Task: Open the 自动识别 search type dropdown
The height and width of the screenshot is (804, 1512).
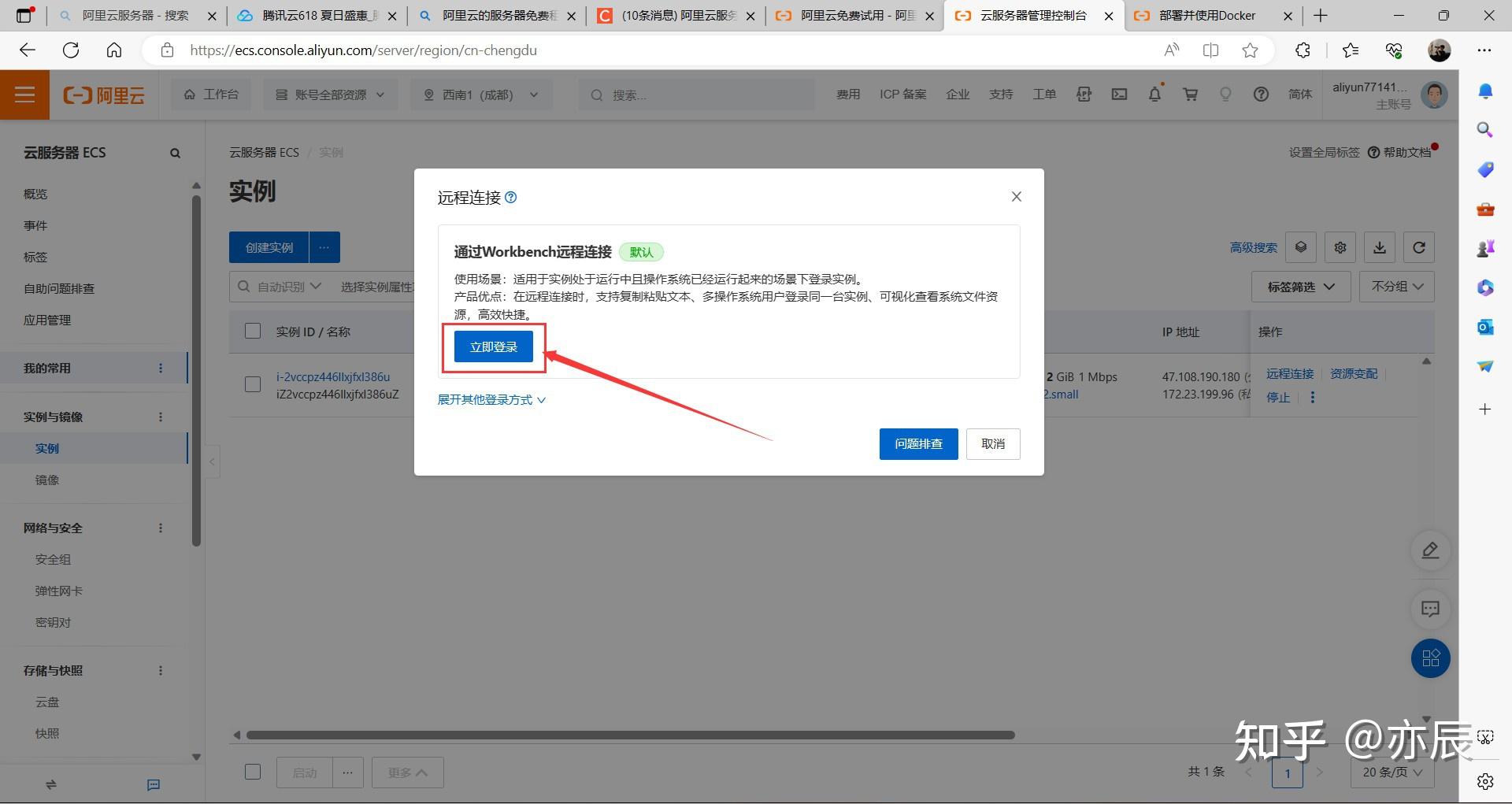Action: coord(288,287)
